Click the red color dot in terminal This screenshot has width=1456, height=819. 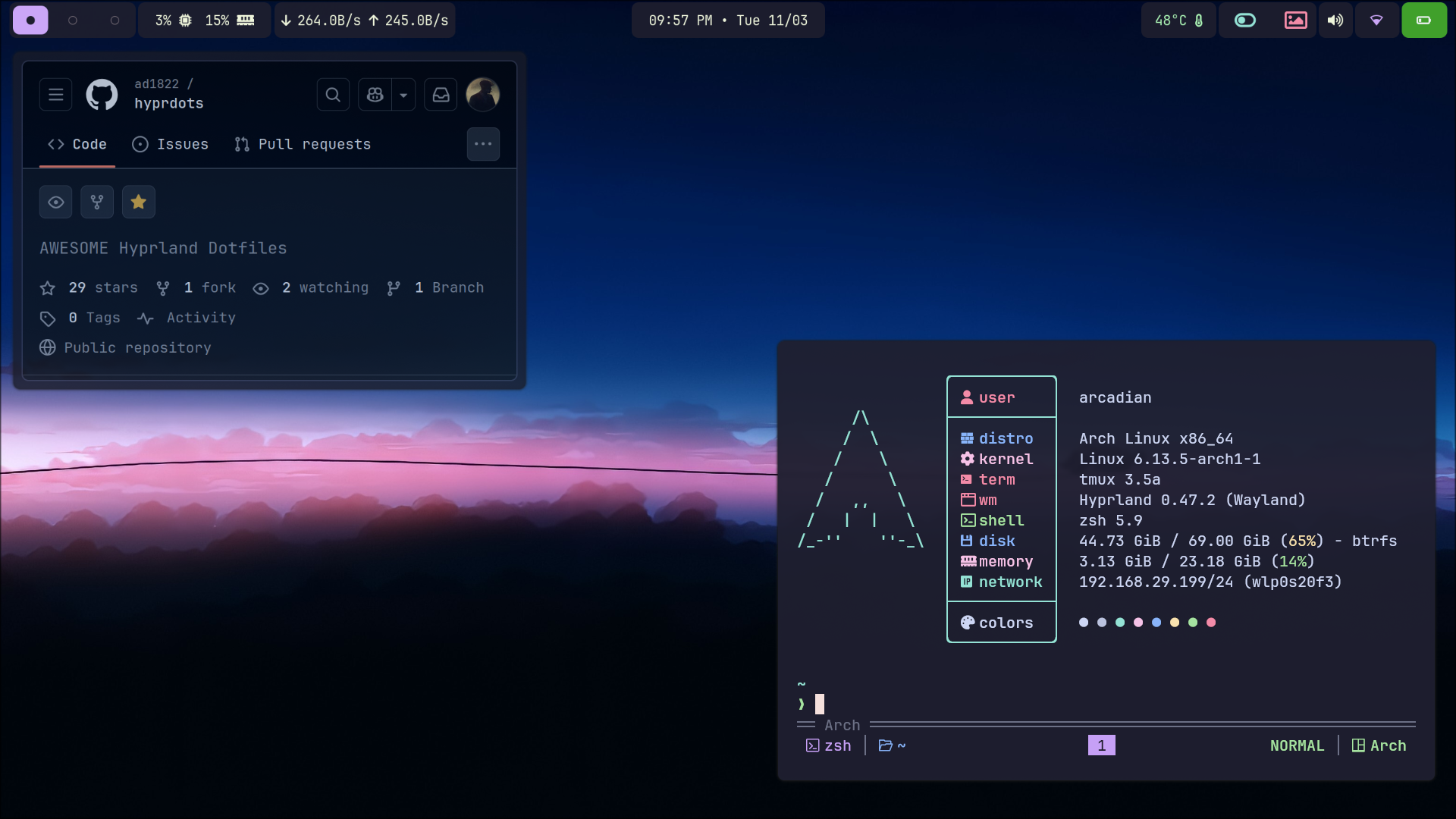point(1211,623)
